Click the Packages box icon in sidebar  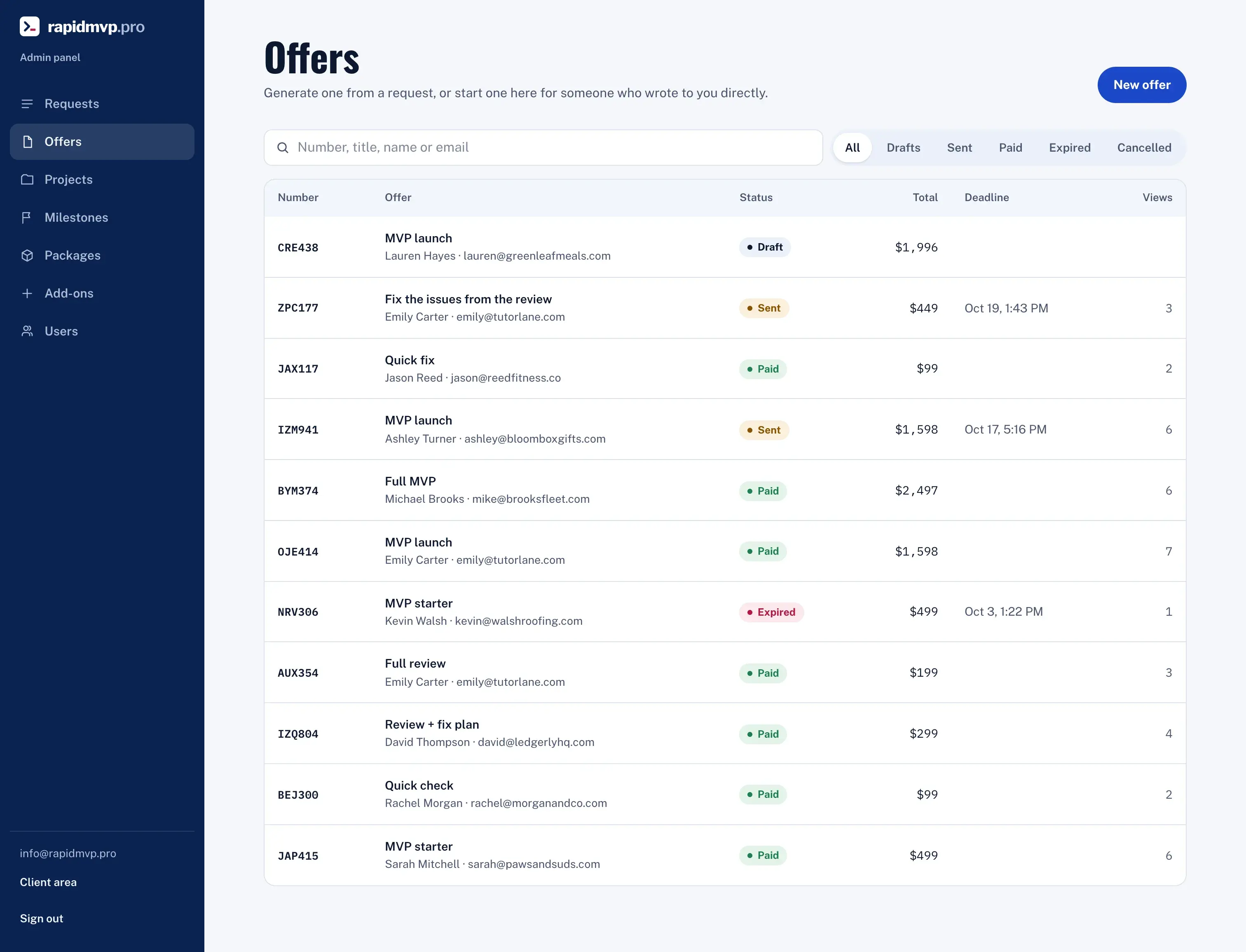(x=27, y=256)
